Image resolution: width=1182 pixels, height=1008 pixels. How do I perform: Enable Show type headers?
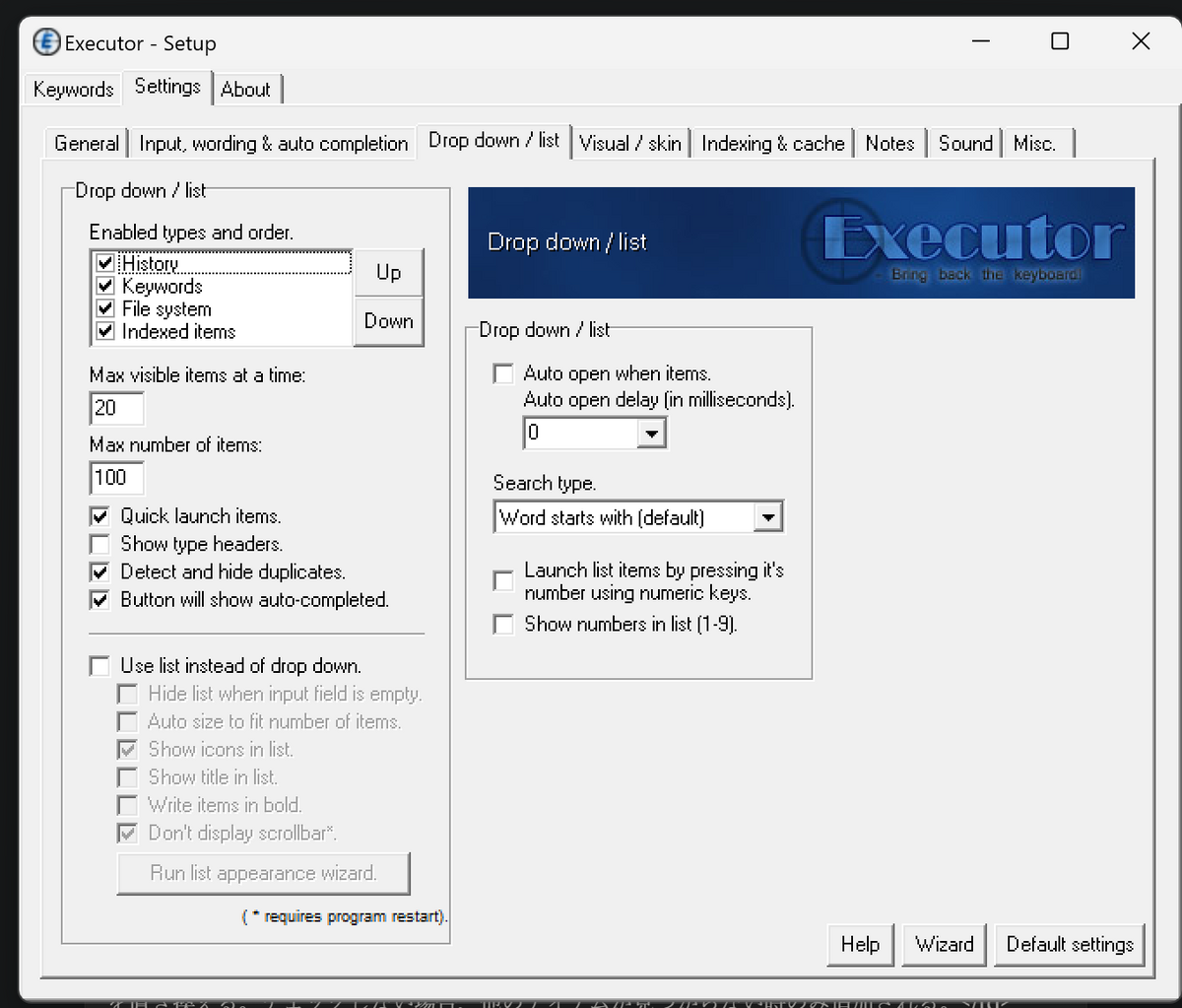coord(99,544)
